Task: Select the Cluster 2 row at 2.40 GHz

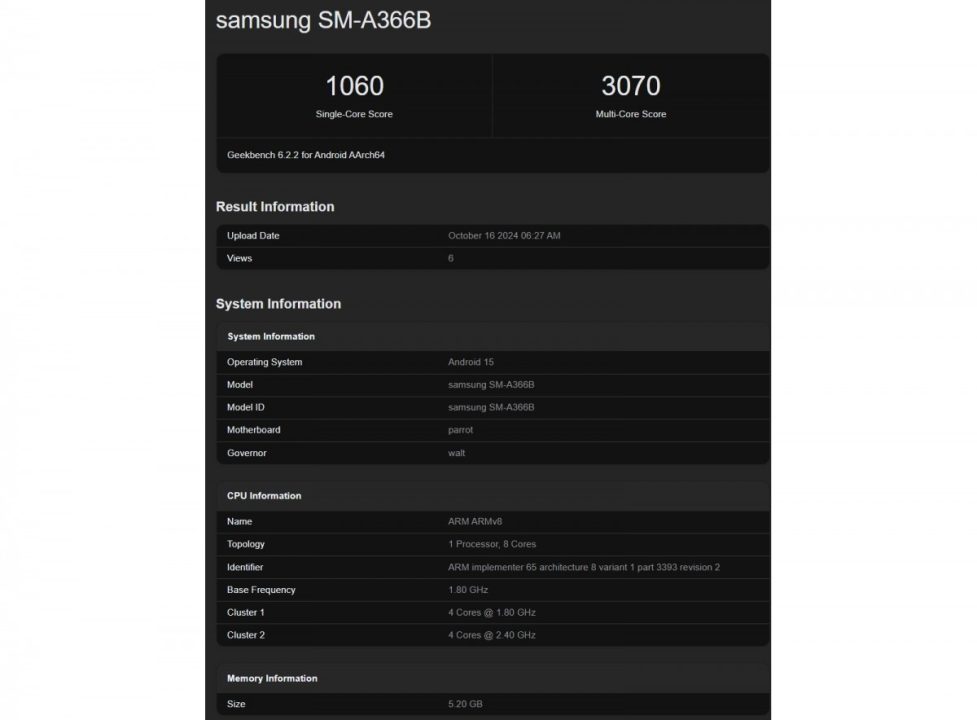Action: (x=492, y=635)
